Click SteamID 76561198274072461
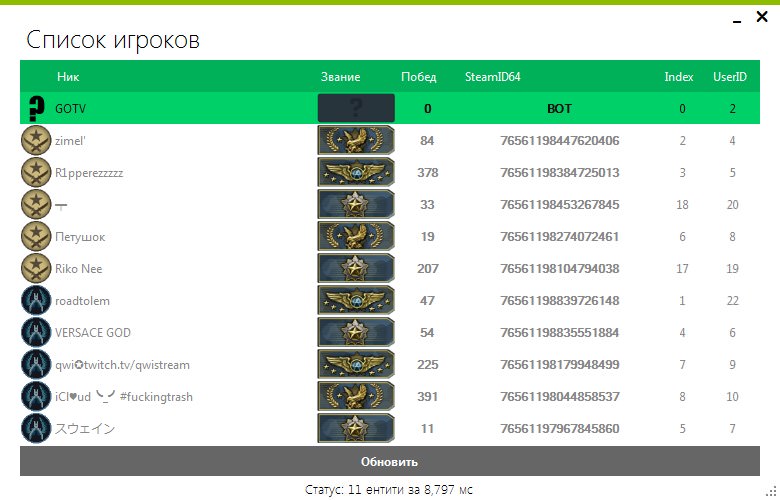The image size is (780, 500). (560, 236)
